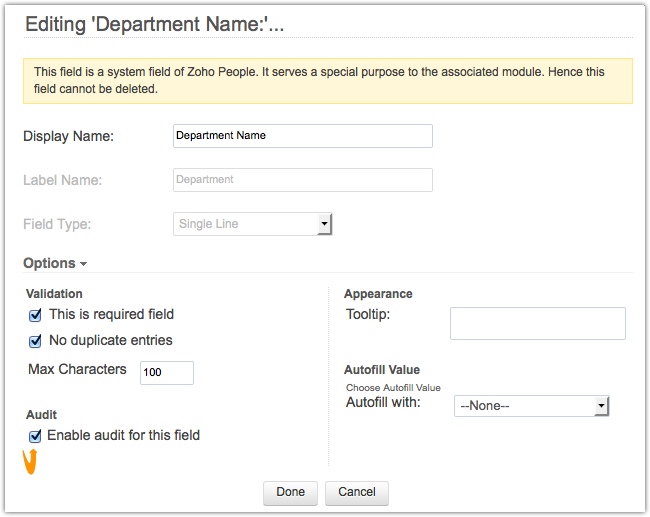Click the Display Name text field
The height and width of the screenshot is (517, 650).
[x=303, y=136]
